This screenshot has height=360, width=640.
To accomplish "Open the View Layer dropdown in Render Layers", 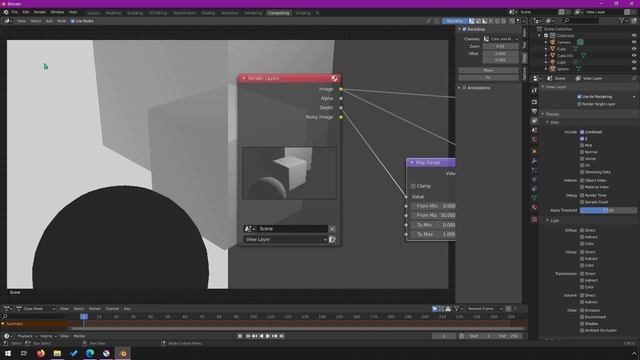I will [285, 240].
